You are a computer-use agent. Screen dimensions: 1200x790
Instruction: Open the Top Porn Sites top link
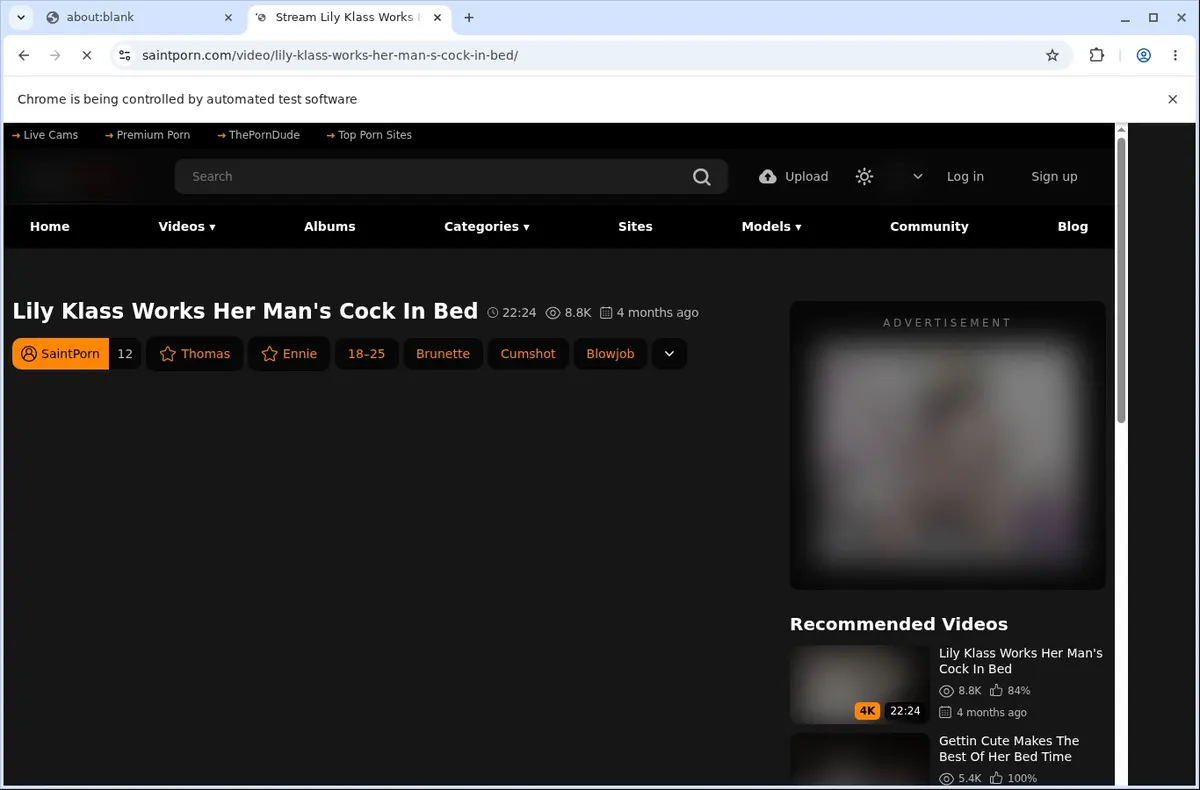click(x=369, y=135)
